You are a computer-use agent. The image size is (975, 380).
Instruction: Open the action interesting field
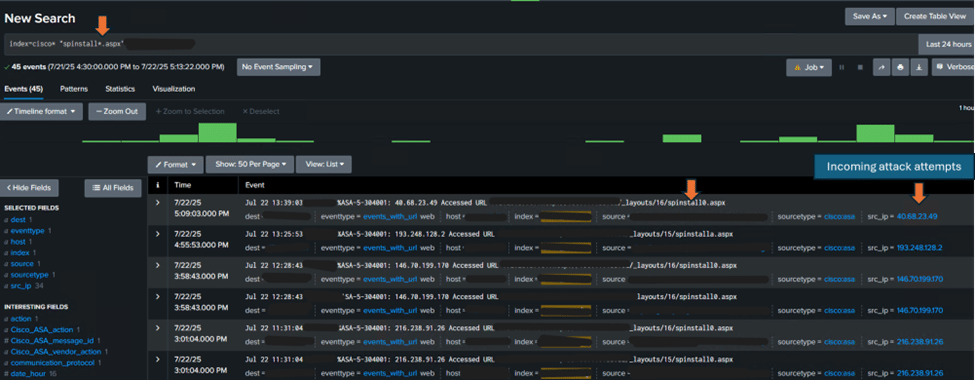pos(21,318)
